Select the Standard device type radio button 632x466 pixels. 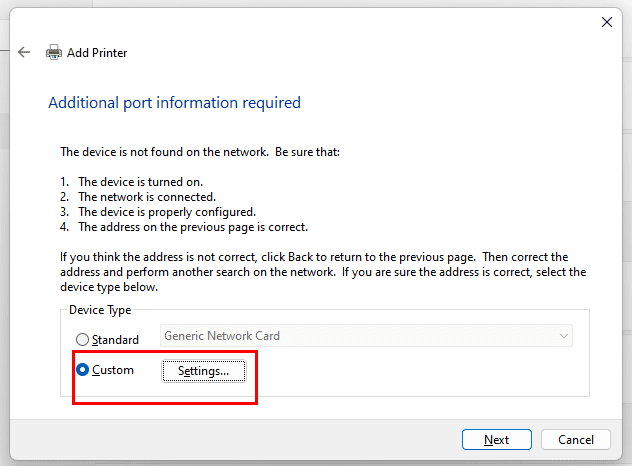tap(83, 339)
